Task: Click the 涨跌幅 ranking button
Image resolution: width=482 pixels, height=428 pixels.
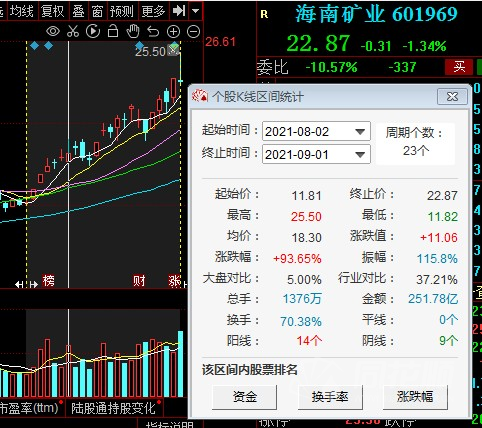Action: click(415, 397)
